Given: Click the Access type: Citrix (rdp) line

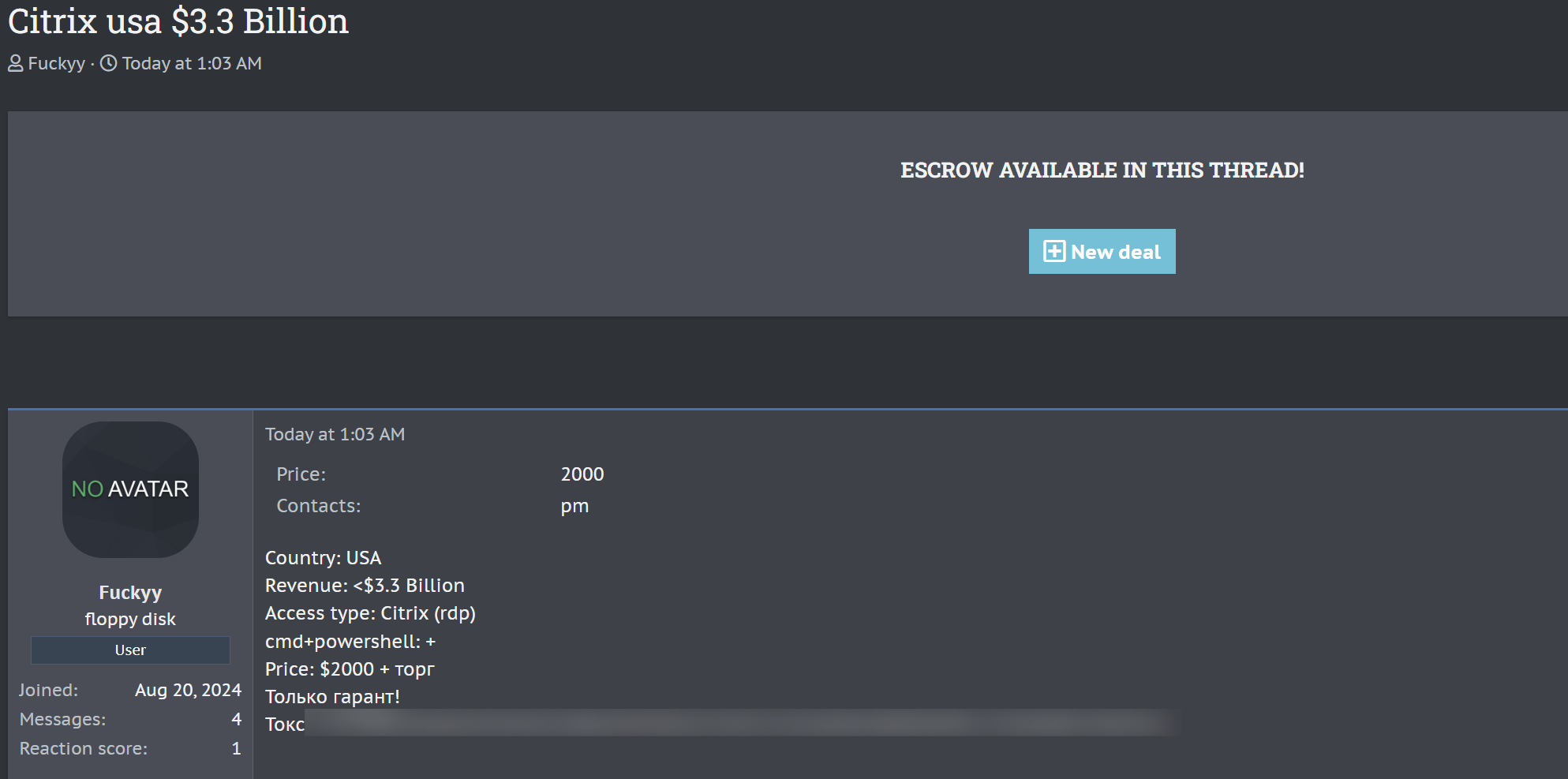Looking at the screenshot, I should (x=370, y=613).
